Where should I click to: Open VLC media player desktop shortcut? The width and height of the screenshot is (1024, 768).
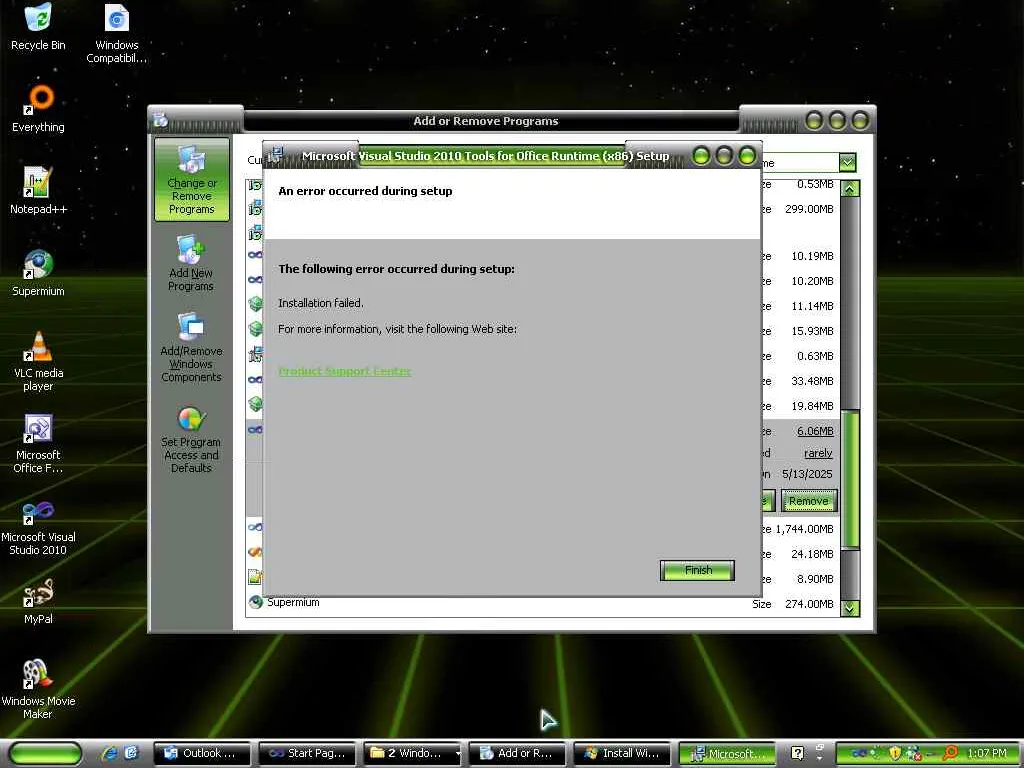pyautogui.click(x=39, y=361)
